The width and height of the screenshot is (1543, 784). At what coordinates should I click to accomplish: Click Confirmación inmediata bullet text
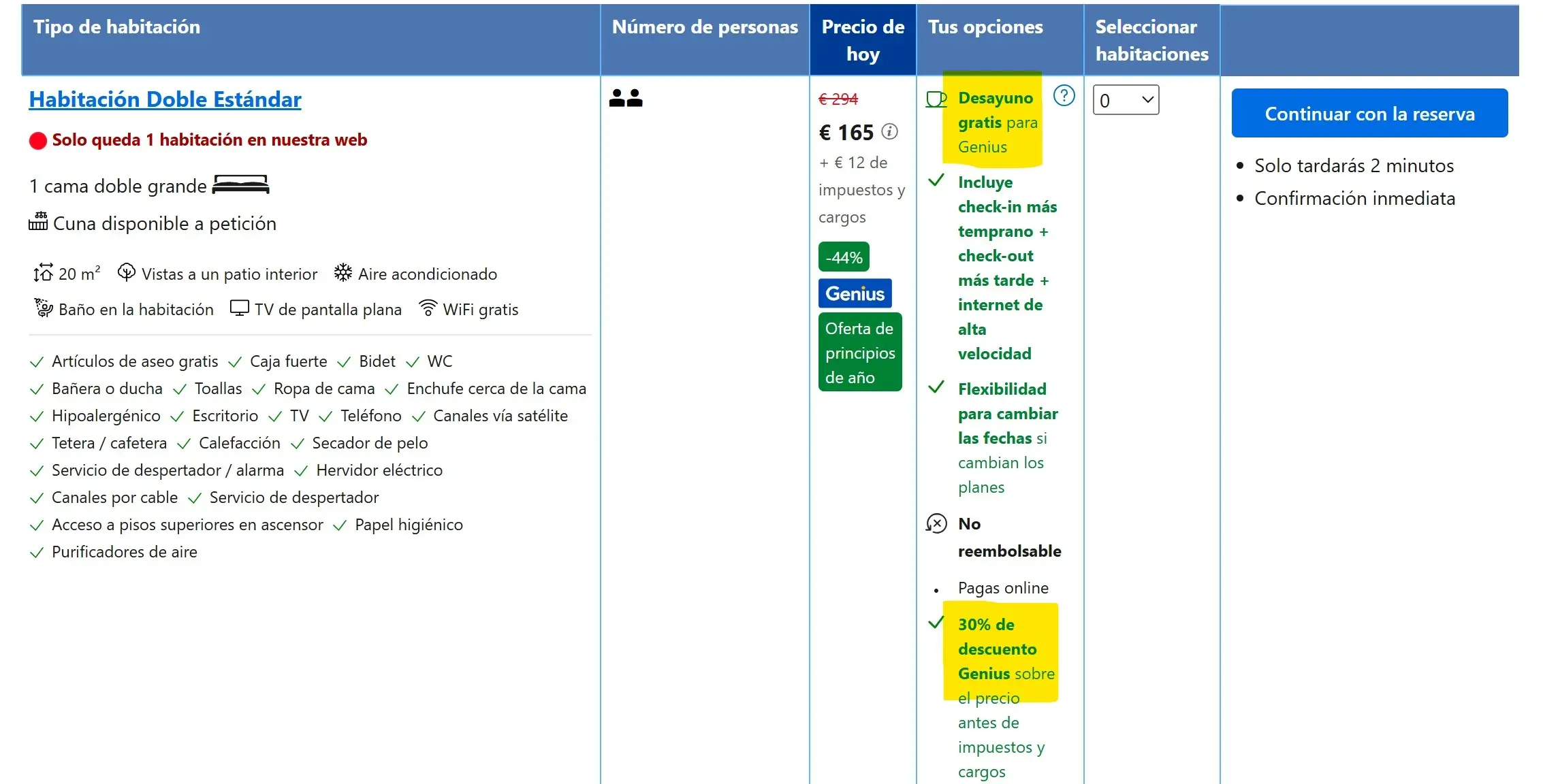(x=1354, y=199)
